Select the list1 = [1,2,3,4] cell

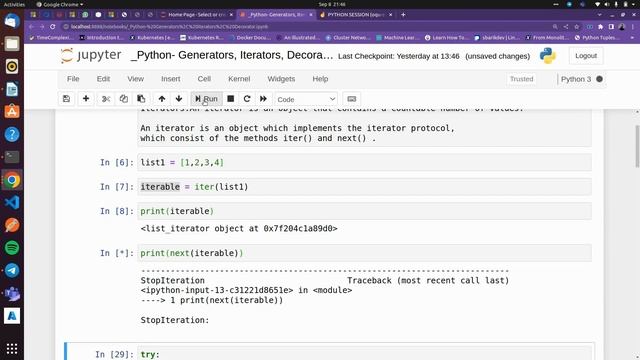364,162
